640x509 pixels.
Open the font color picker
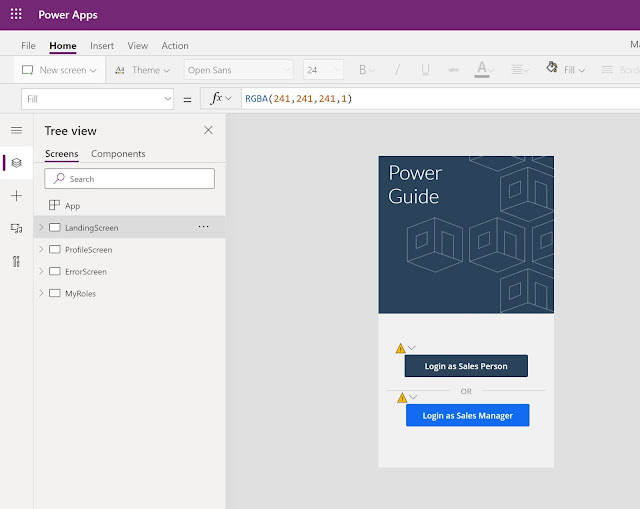point(484,70)
